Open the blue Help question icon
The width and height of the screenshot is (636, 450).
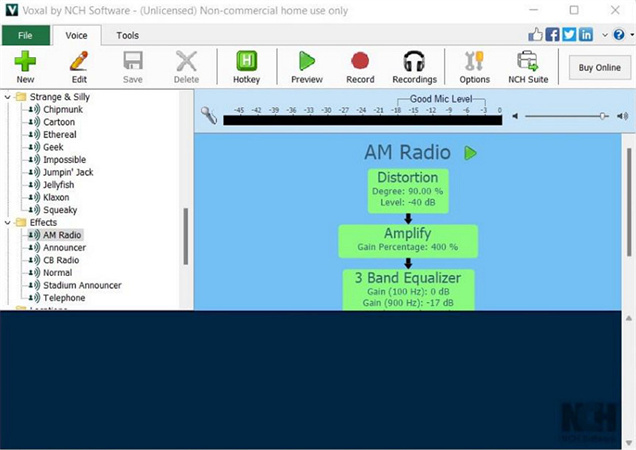pos(619,35)
